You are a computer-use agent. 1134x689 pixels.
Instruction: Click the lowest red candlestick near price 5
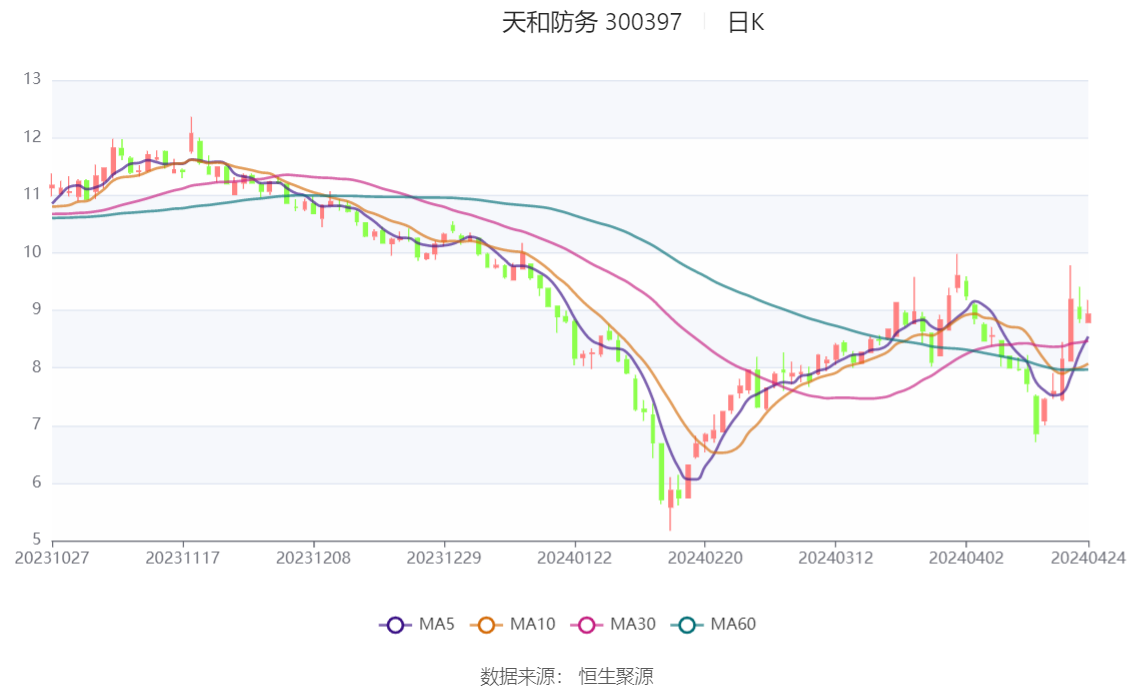(x=670, y=500)
